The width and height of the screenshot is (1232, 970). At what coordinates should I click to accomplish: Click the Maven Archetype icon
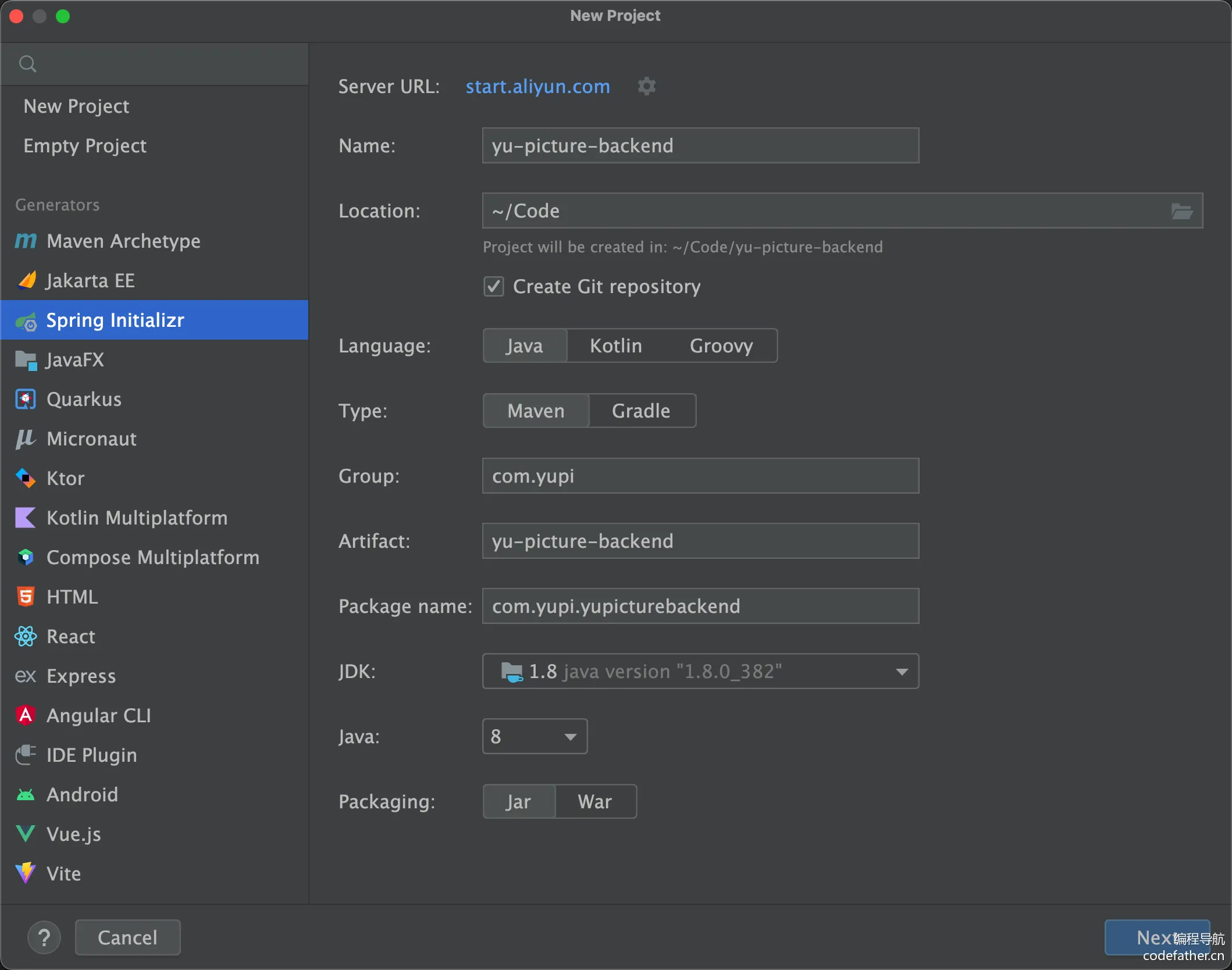(x=26, y=241)
